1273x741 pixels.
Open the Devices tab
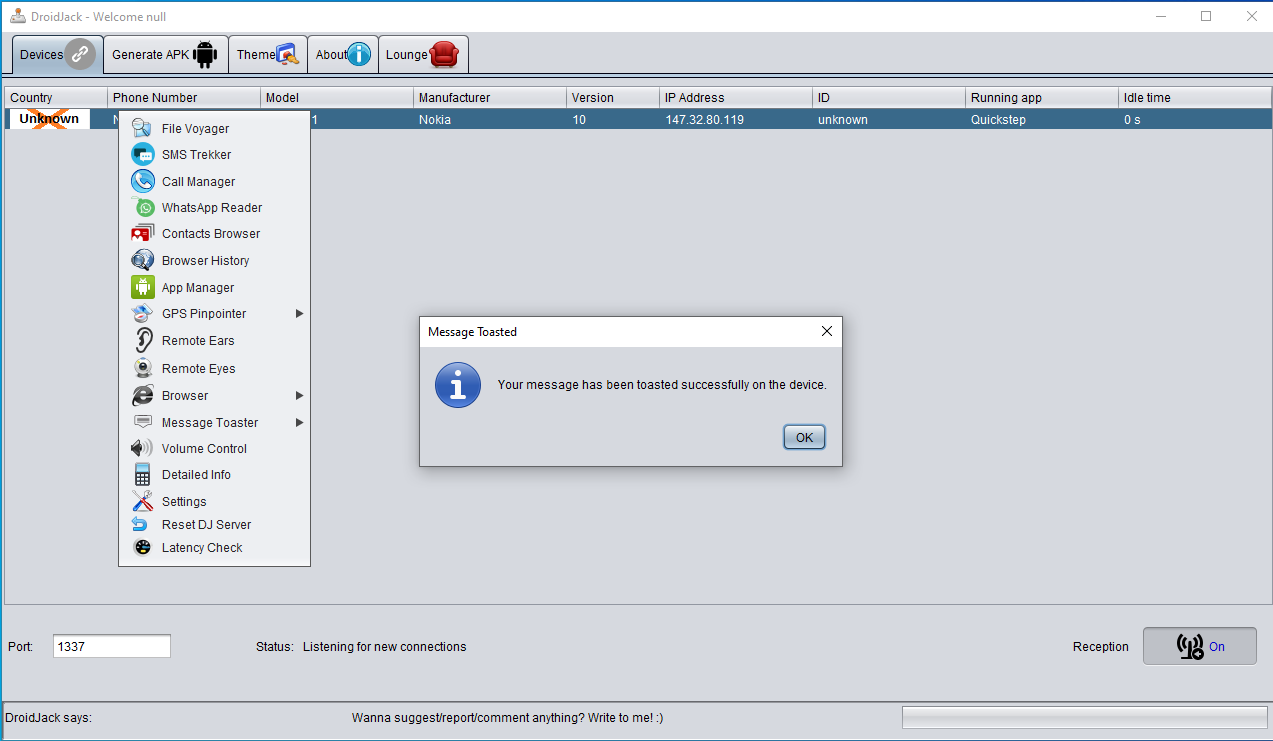[x=58, y=54]
